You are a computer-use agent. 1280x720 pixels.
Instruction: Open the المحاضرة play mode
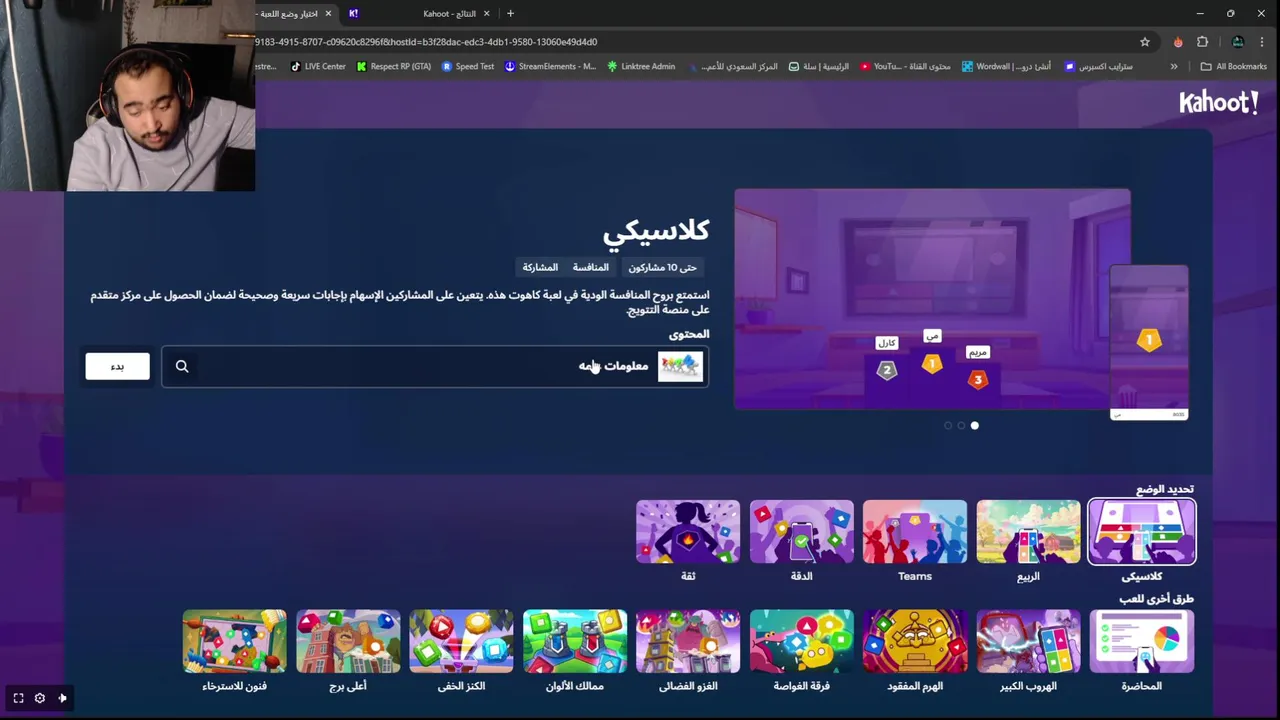coord(1142,641)
